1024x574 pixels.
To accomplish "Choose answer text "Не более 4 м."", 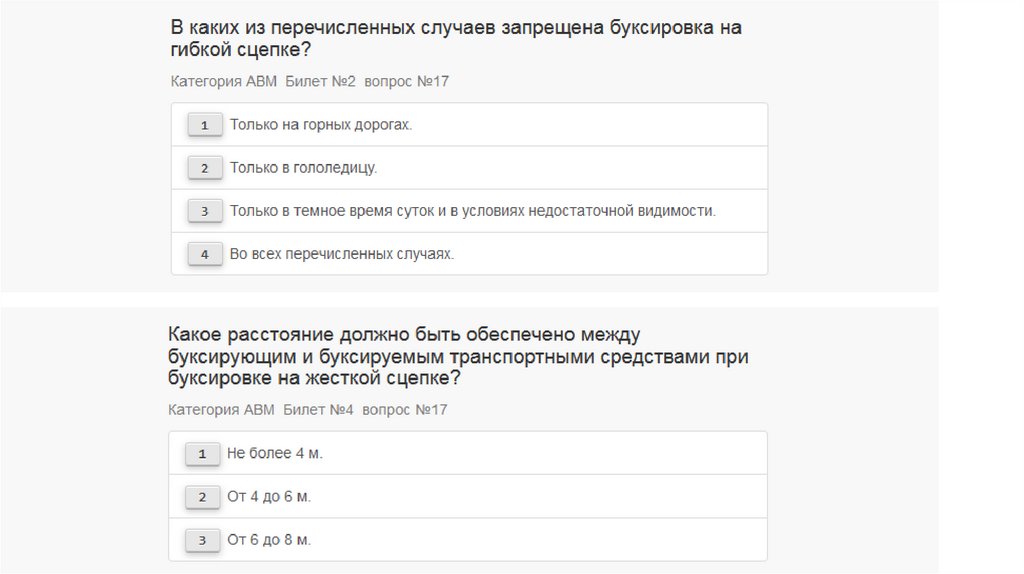I will click(275, 453).
